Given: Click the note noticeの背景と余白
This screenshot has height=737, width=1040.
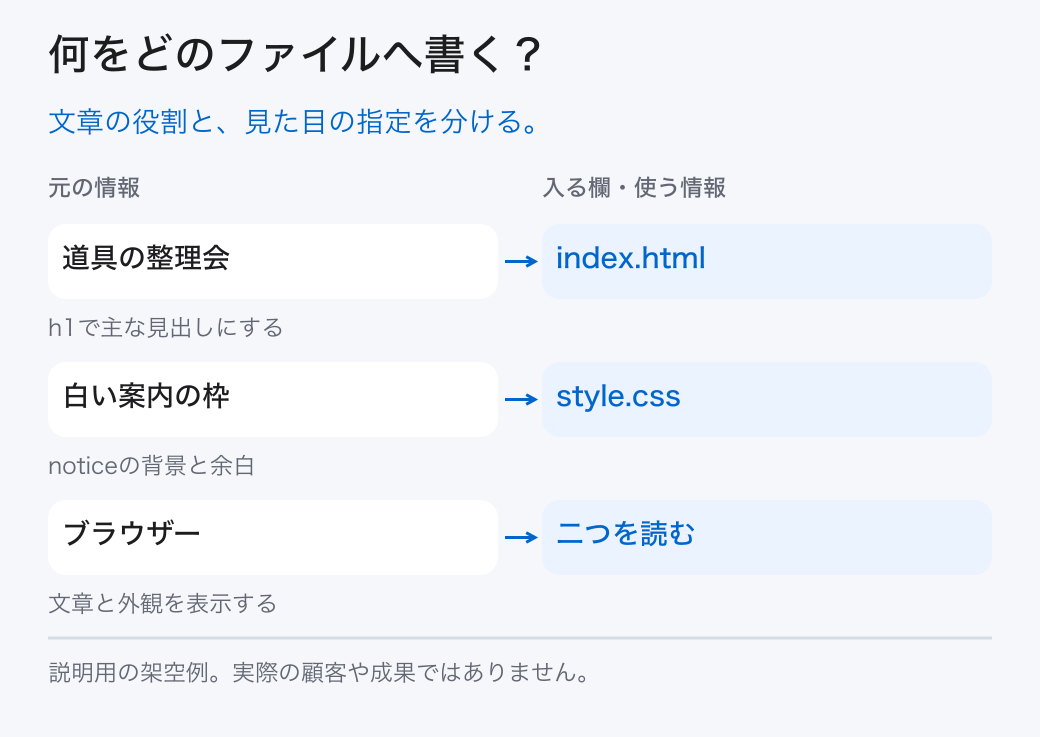Looking at the screenshot, I should pyautogui.click(x=152, y=466).
